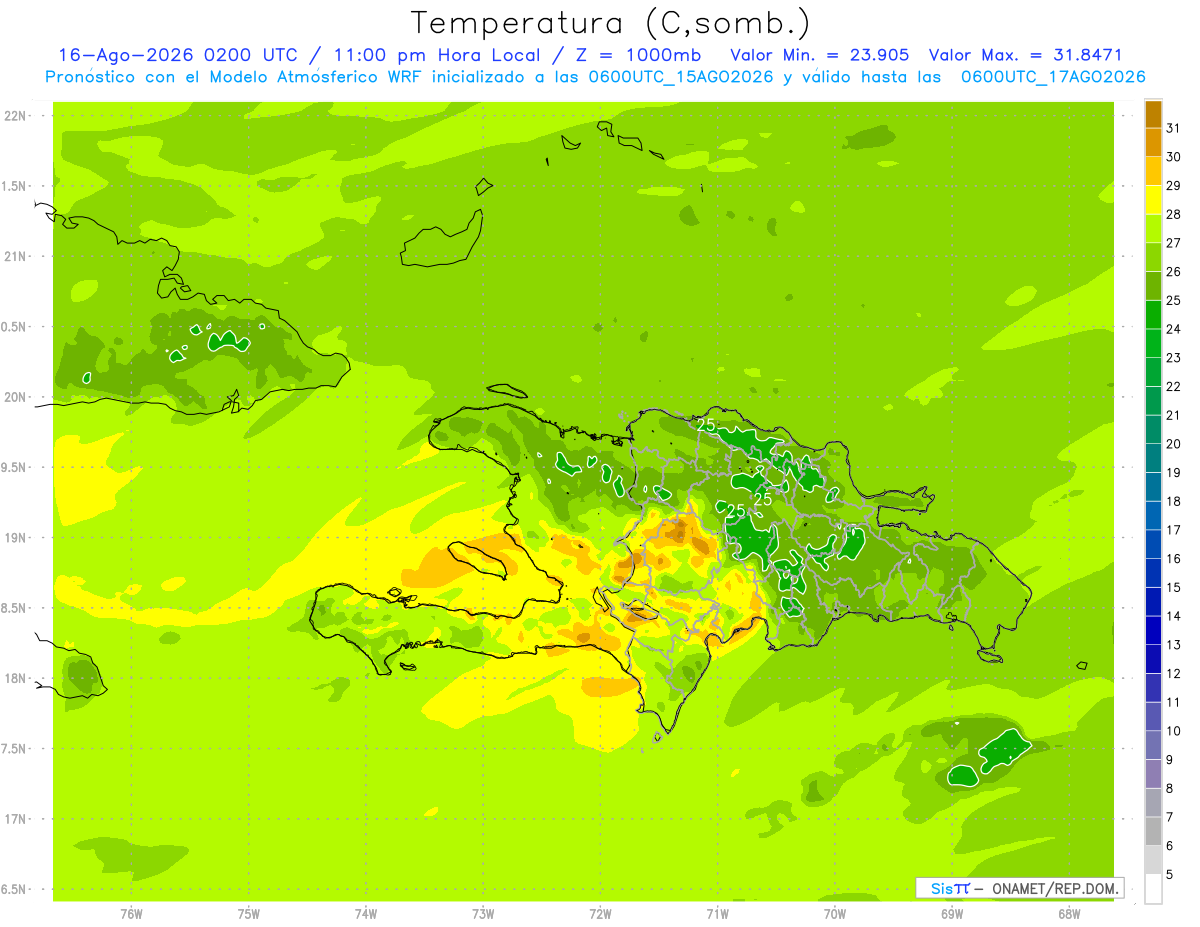The height and width of the screenshot is (927, 1200).
Task: Click the "70W" longitude axis label
Action: [835, 914]
